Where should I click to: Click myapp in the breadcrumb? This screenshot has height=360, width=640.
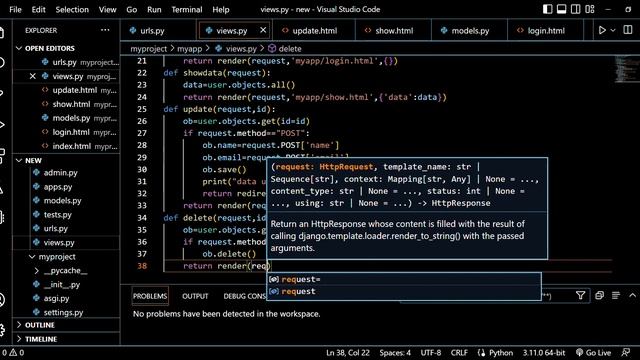point(189,49)
